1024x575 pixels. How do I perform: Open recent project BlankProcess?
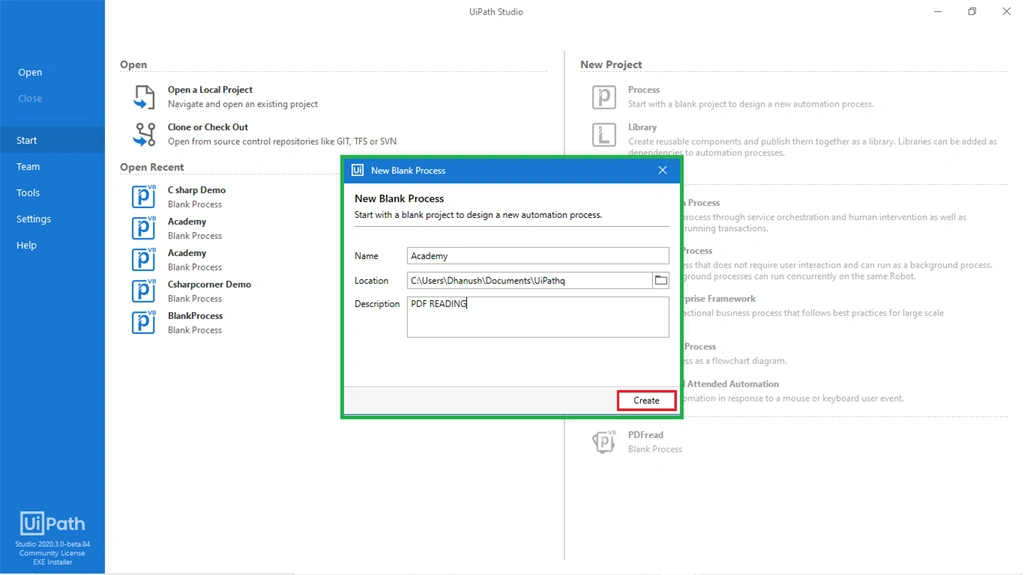(x=195, y=316)
